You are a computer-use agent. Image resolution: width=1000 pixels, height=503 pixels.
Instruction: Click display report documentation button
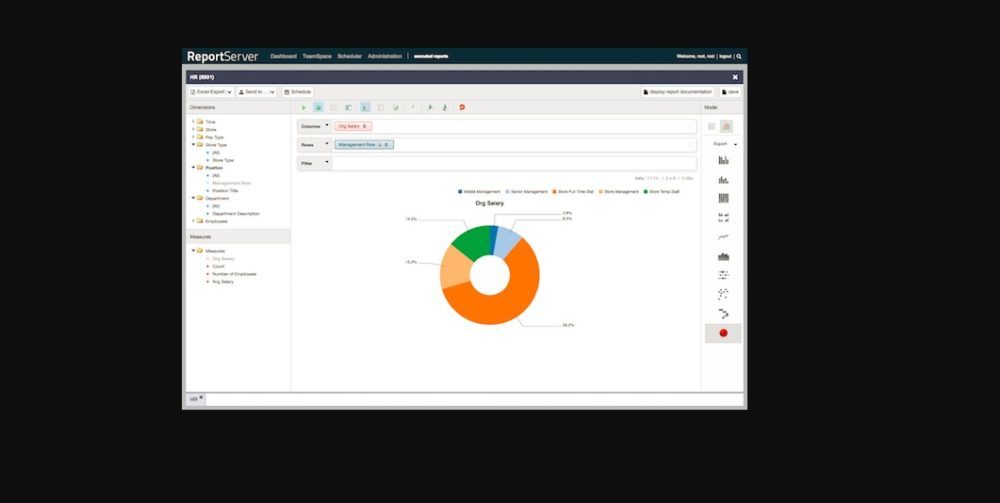[x=678, y=91]
